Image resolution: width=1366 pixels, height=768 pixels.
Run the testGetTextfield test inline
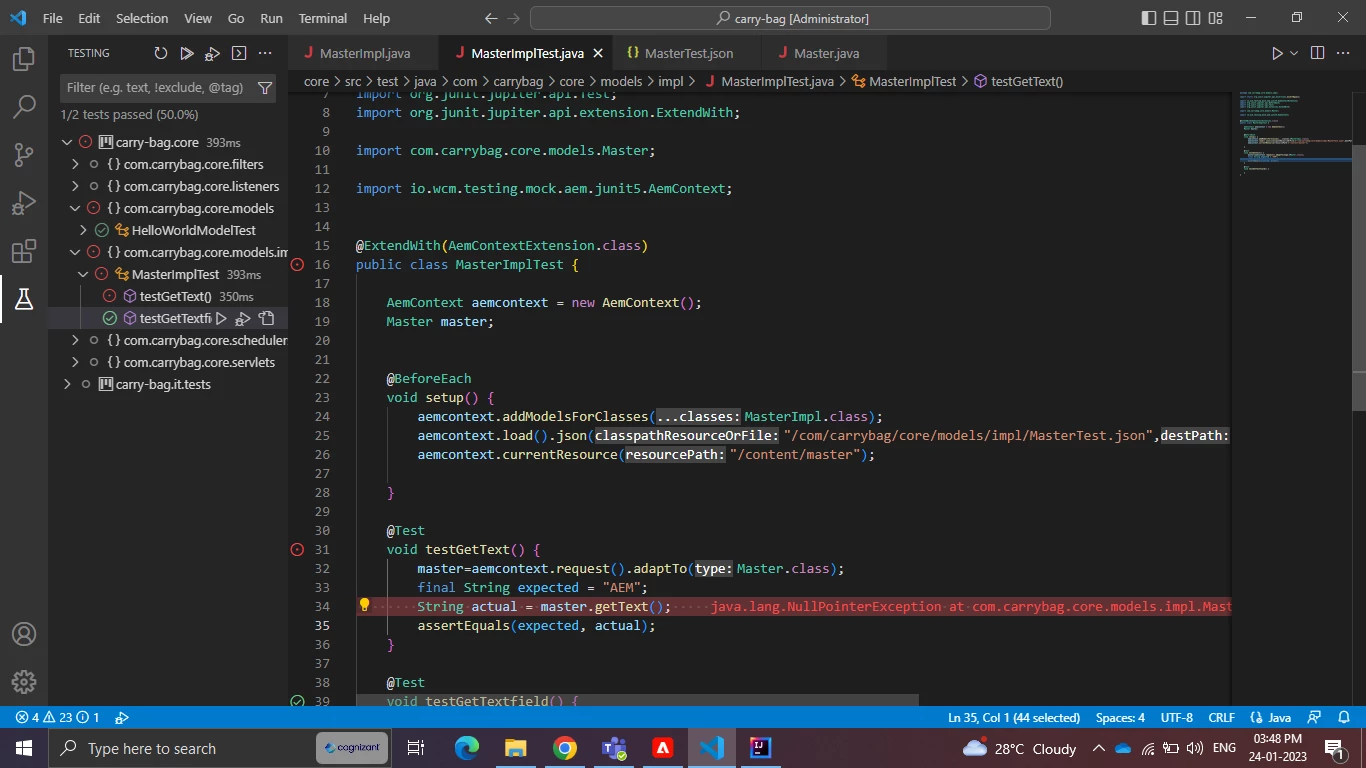click(x=221, y=318)
